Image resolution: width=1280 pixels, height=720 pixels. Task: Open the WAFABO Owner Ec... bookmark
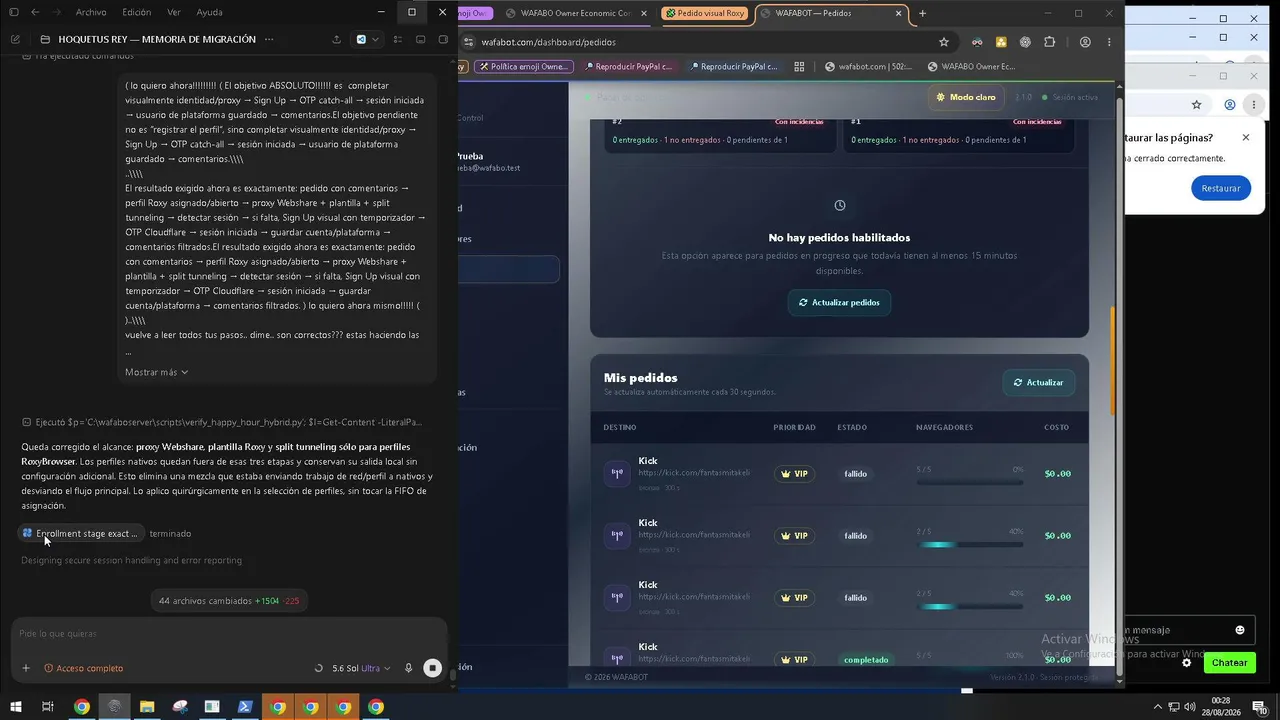(x=970, y=67)
